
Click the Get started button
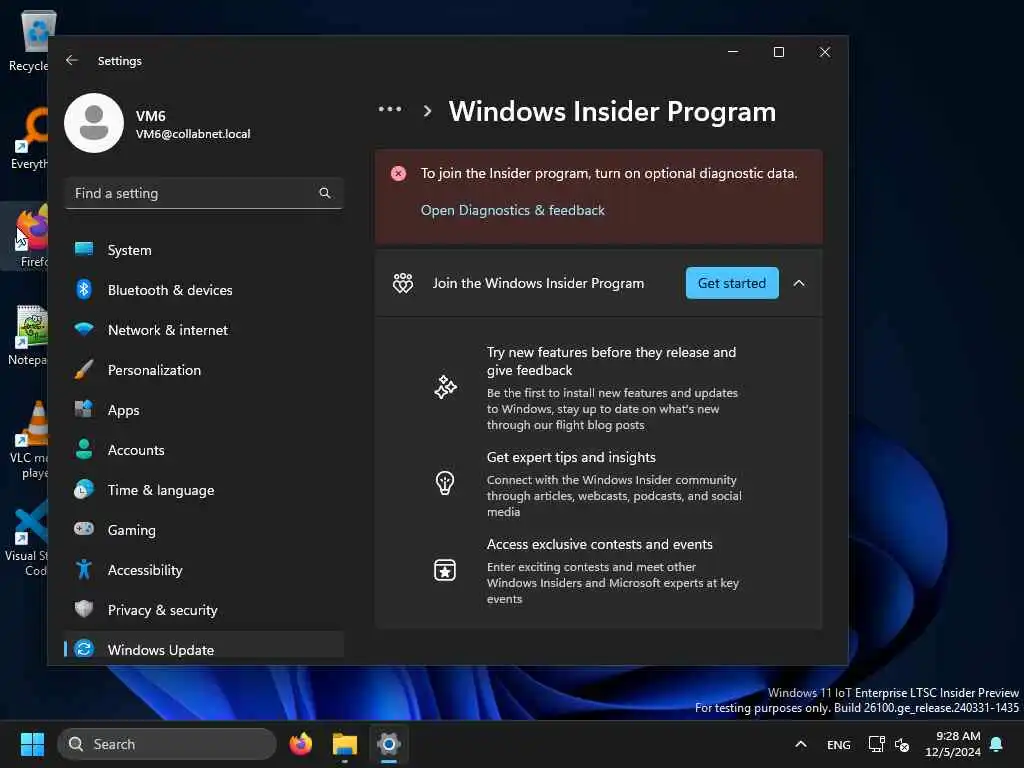731,283
